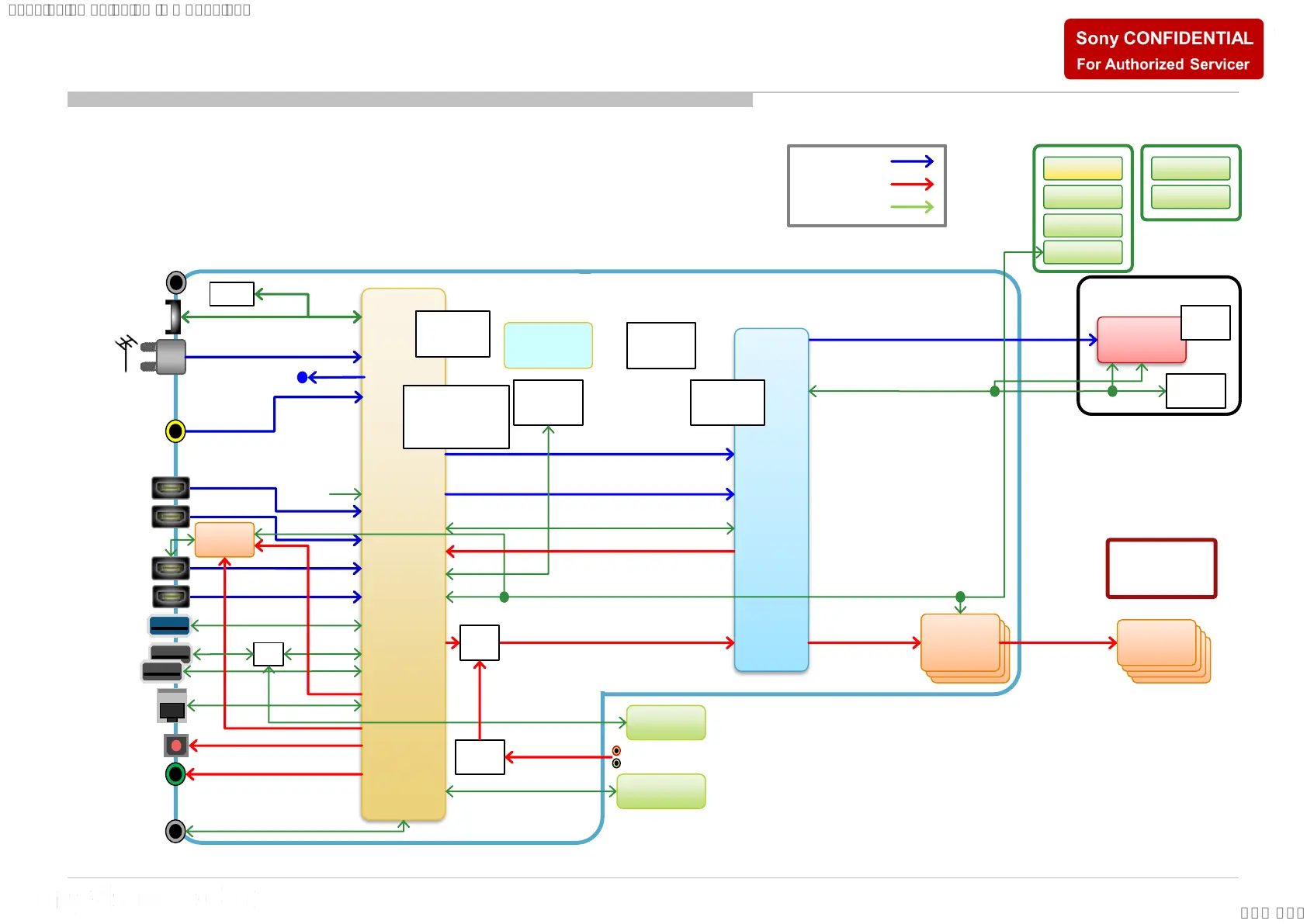Select the red optical audio output icon
The width and height of the screenshot is (1307, 924).
[176, 746]
